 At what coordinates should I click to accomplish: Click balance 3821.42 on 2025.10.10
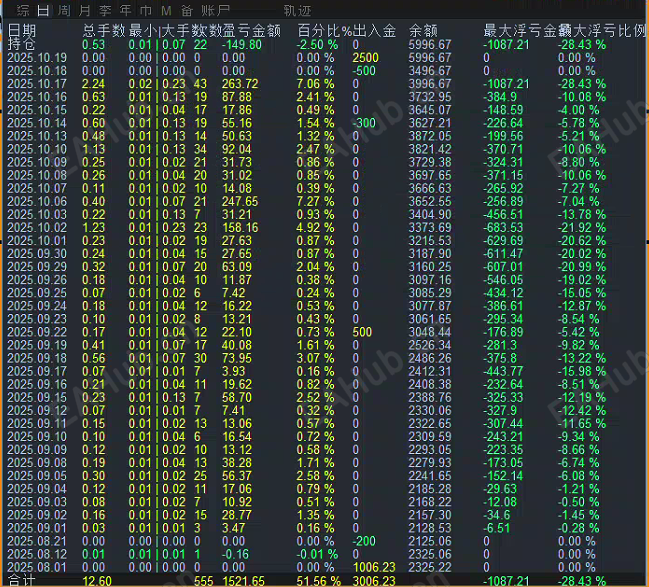430,149
